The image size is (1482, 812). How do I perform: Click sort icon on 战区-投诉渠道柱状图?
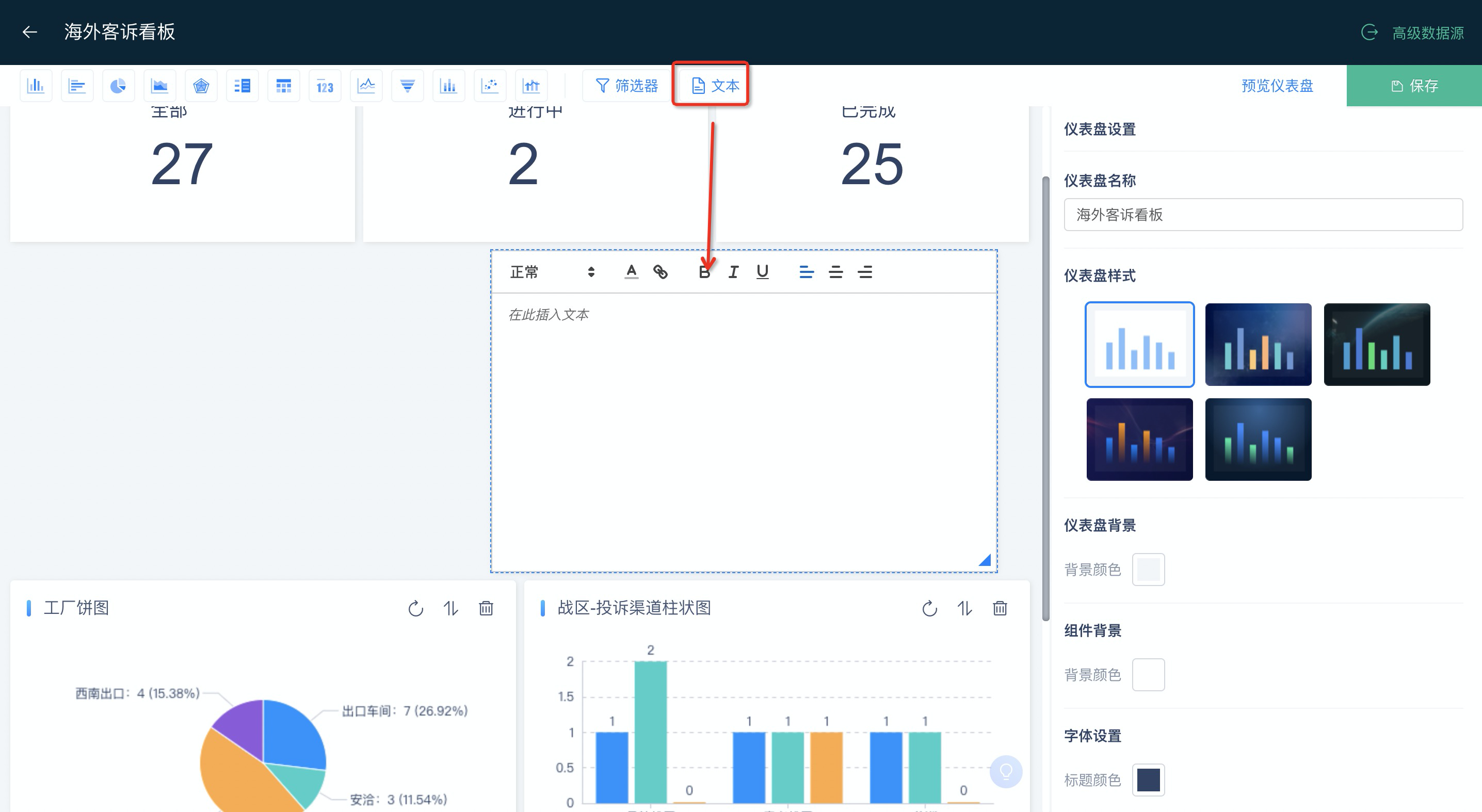(965, 608)
